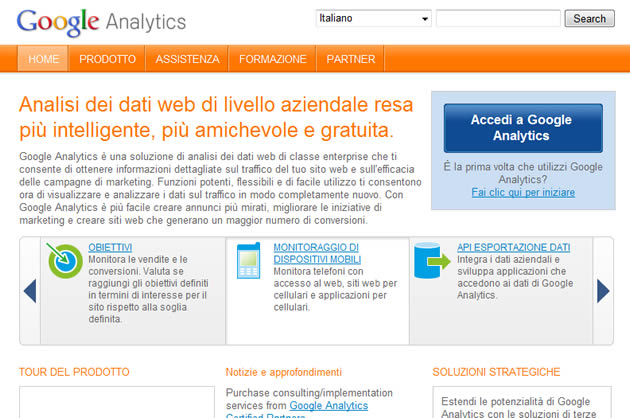Image resolution: width=630 pixels, height=418 pixels.
Task: Click the orange headline 'Analisi dei dati web'
Action: [x=216, y=117]
